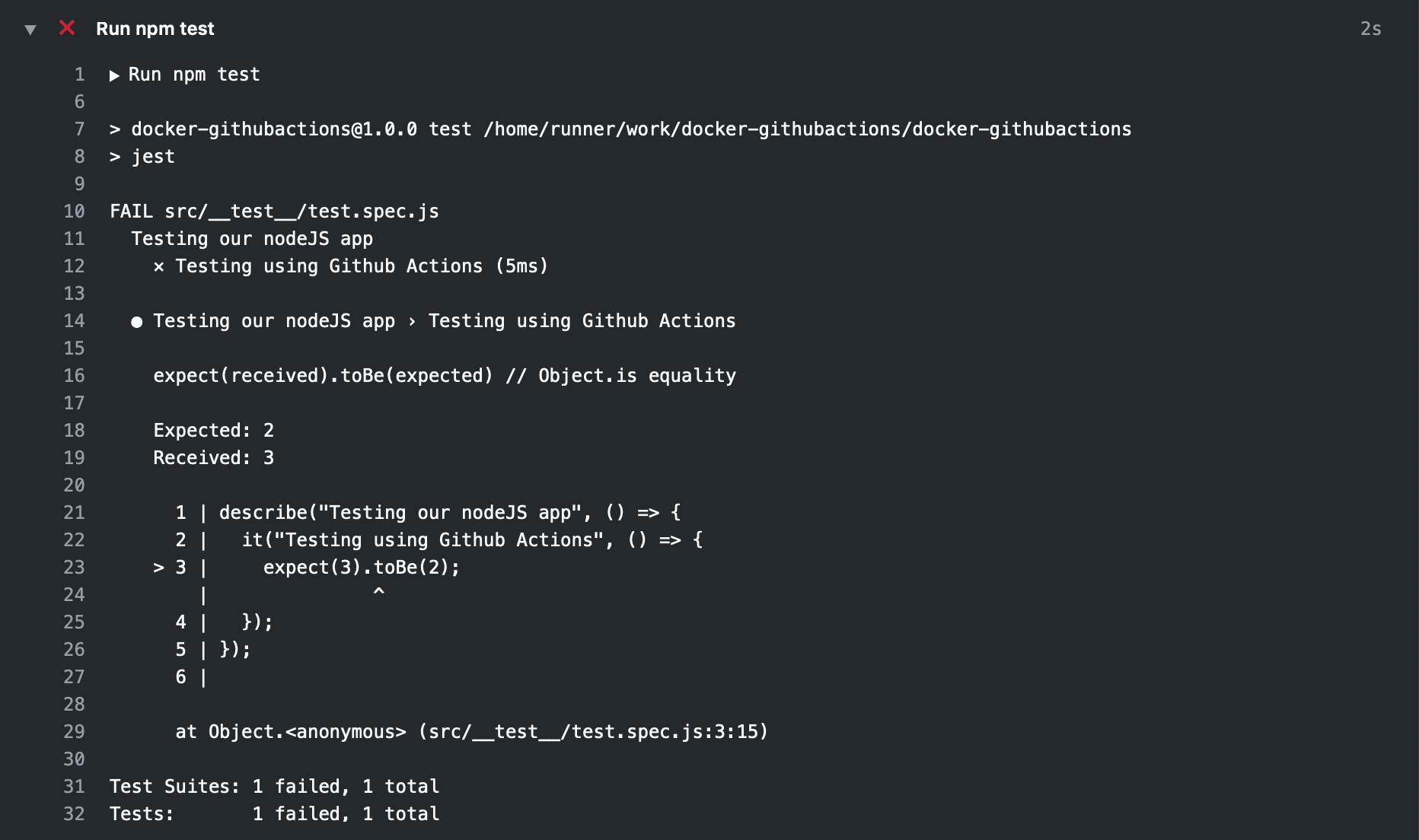The image size is (1419, 840).
Task: Collapse the Run npm test step
Action: click(x=30, y=30)
